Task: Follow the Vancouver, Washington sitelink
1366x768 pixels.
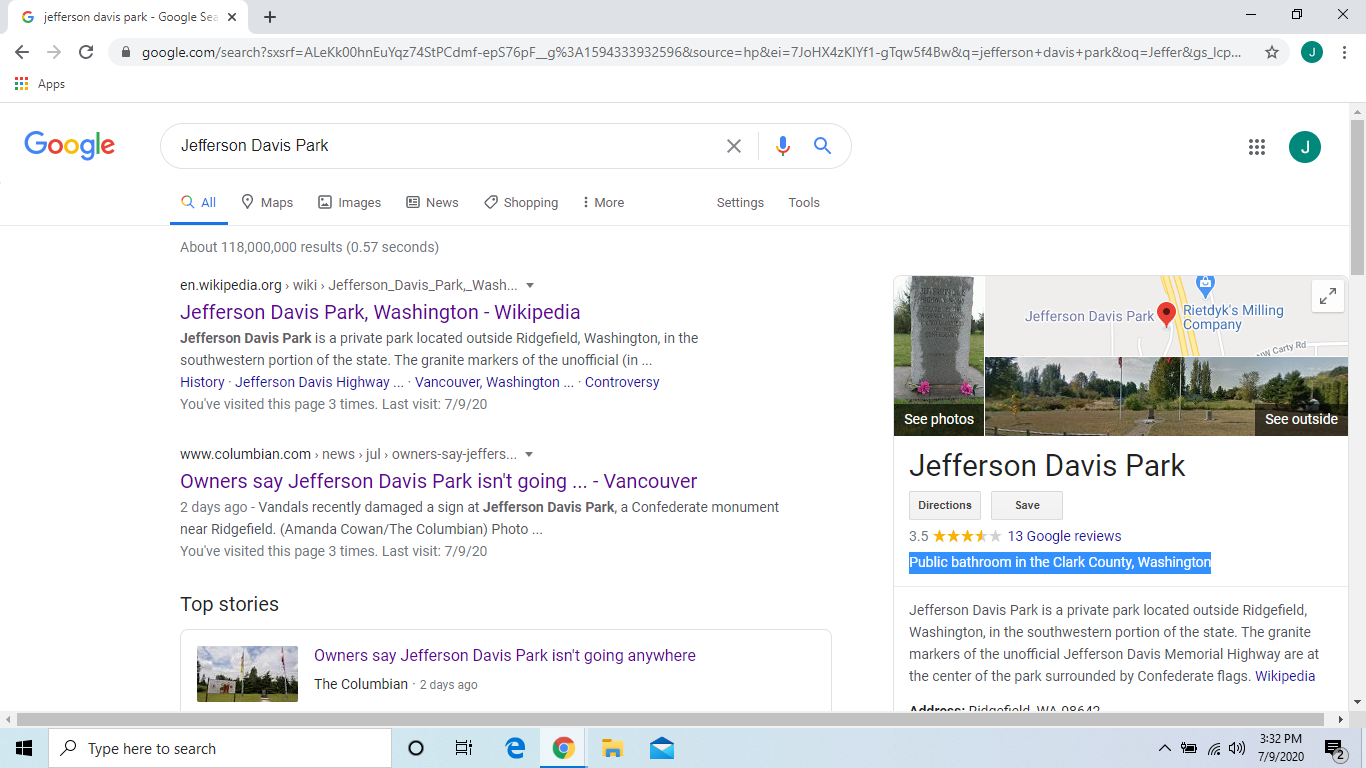Action: coord(494,382)
